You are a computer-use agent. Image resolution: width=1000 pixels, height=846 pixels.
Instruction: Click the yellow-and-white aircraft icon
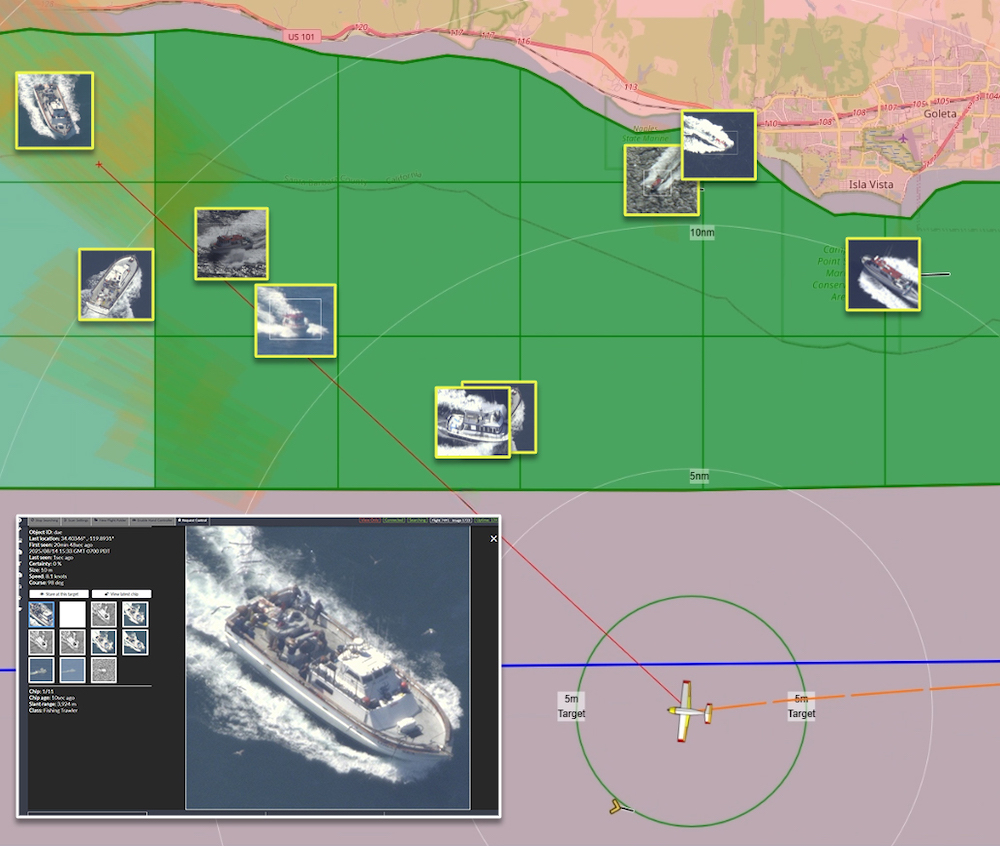click(689, 711)
